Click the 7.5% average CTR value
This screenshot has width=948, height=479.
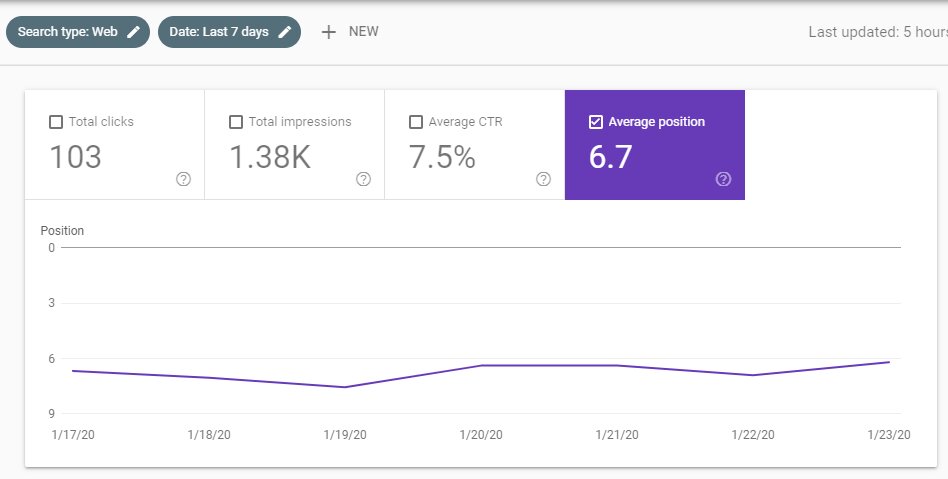pos(442,157)
